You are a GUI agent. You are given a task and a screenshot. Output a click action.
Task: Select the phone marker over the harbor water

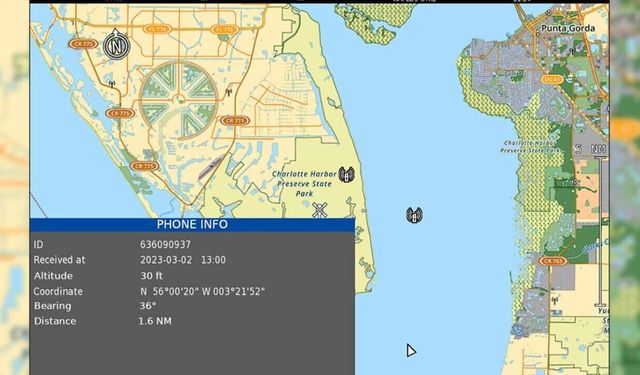tap(414, 215)
